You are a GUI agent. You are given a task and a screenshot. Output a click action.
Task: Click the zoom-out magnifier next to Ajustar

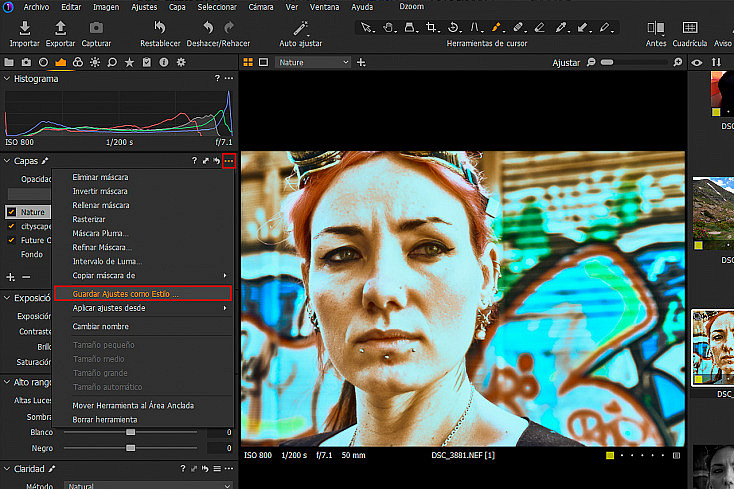591,62
